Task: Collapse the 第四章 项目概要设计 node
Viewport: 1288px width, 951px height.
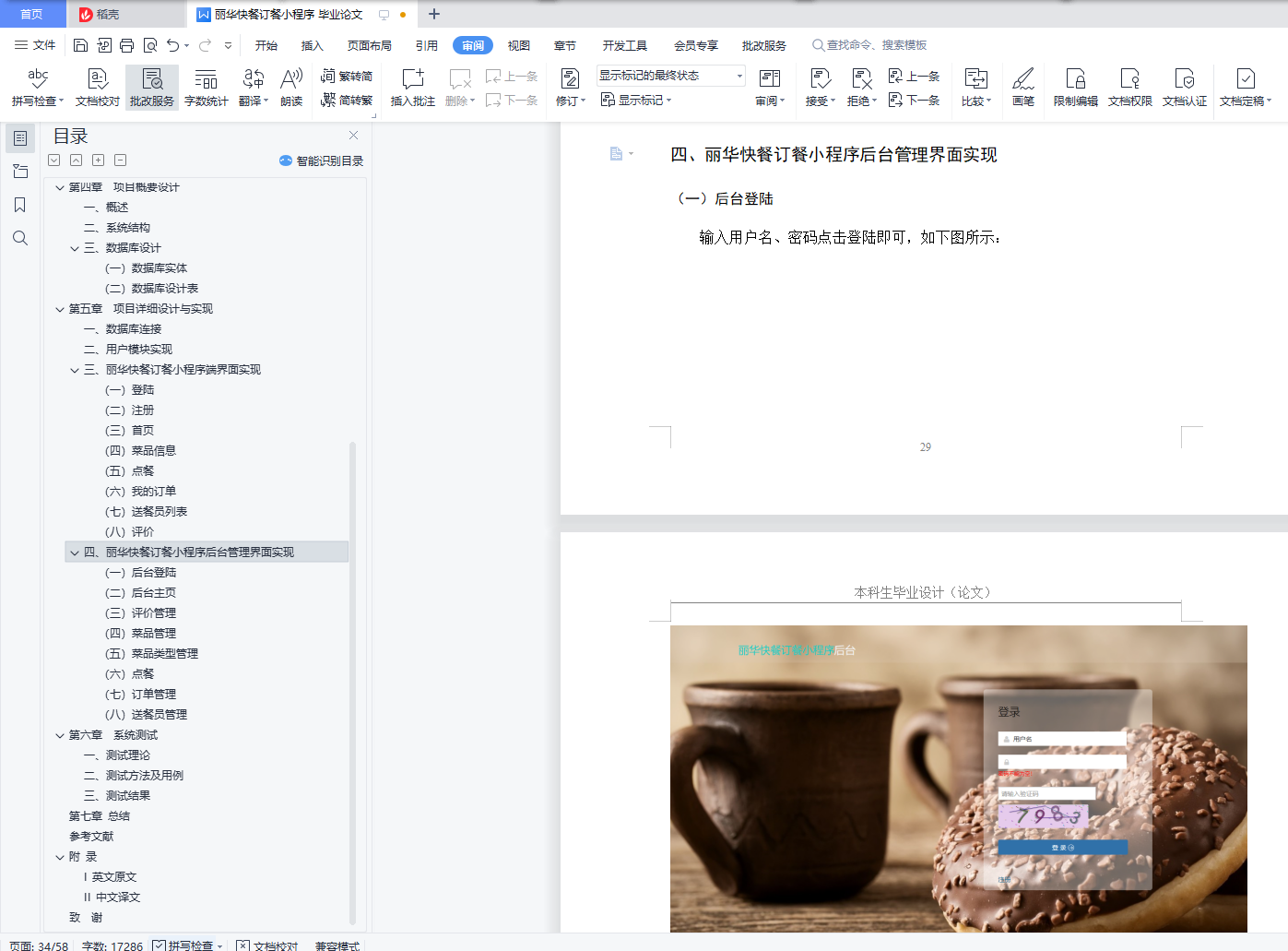Action: [60, 187]
